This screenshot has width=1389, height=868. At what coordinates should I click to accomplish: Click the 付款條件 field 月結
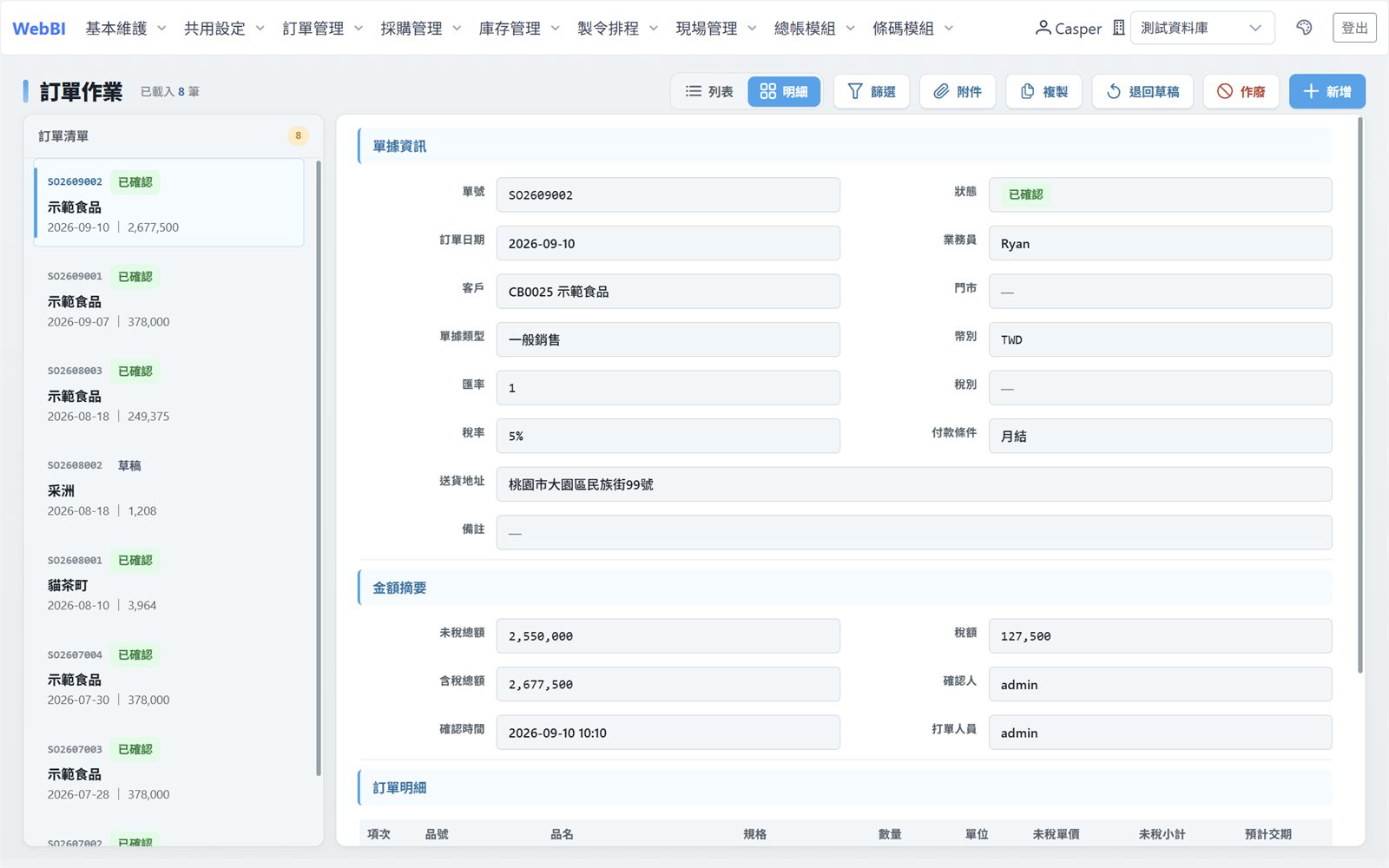click(1160, 436)
